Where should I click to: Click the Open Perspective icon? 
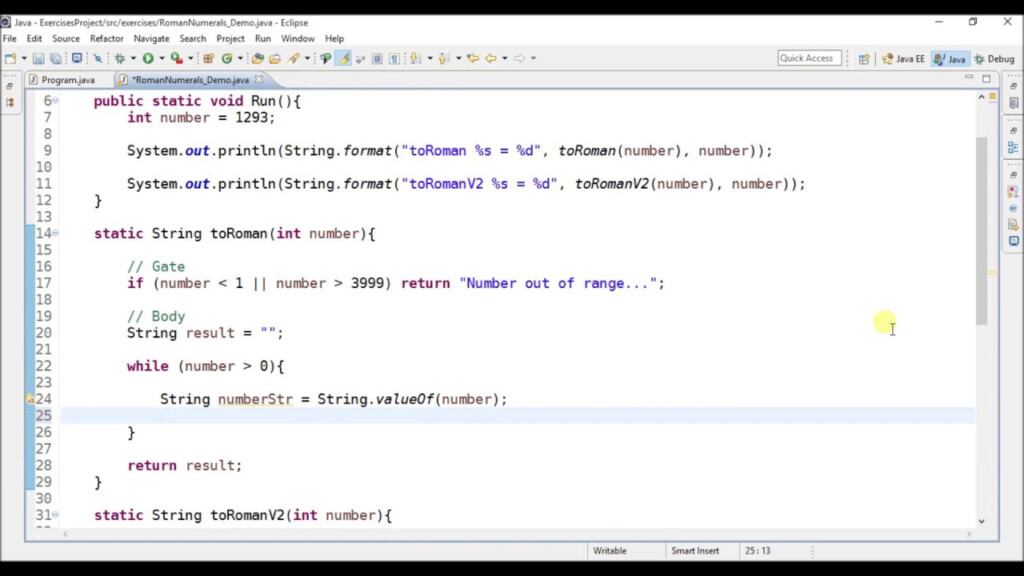coord(864,59)
